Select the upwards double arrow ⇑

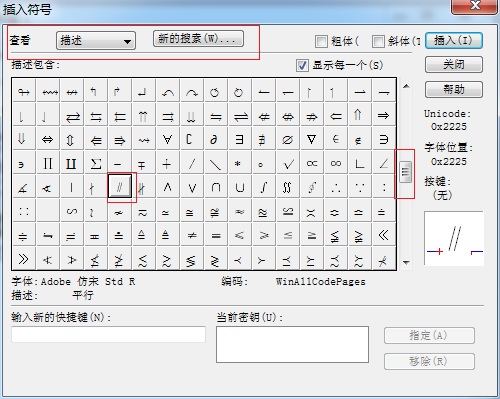359,115
